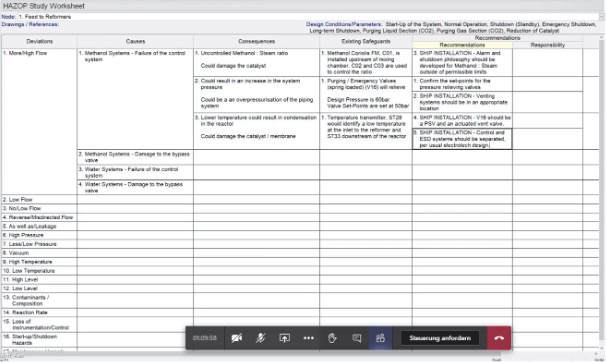
Task: Select '12. Low Level' deviation row
Action: pyautogui.click(x=39, y=288)
